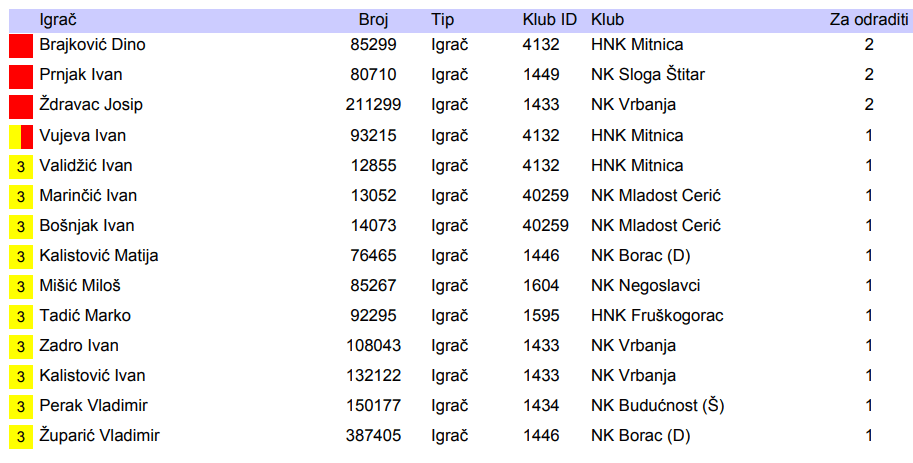Click the Igrač column header
The image size is (913, 463).
tap(57, 20)
